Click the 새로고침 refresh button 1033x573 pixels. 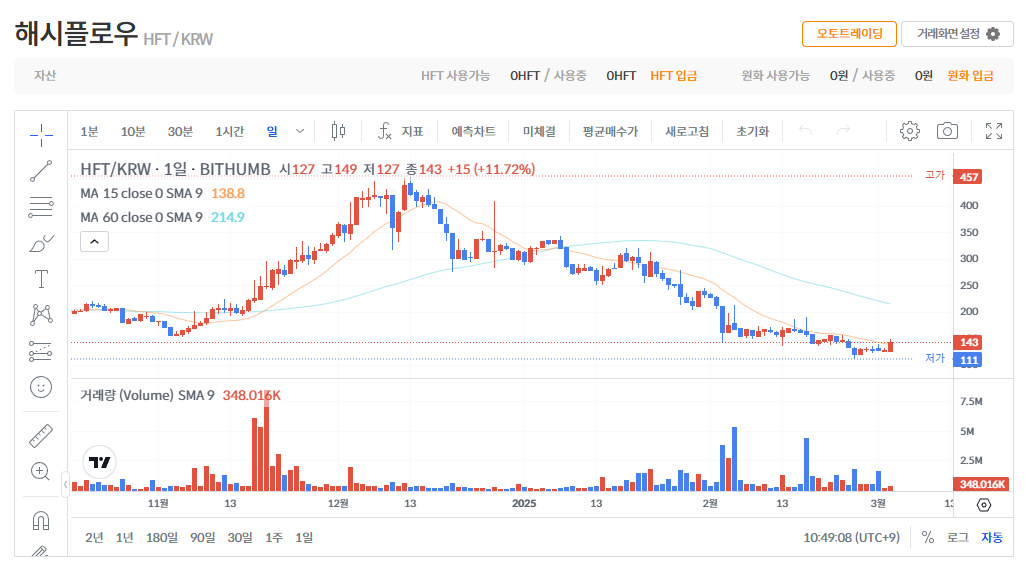(x=686, y=131)
